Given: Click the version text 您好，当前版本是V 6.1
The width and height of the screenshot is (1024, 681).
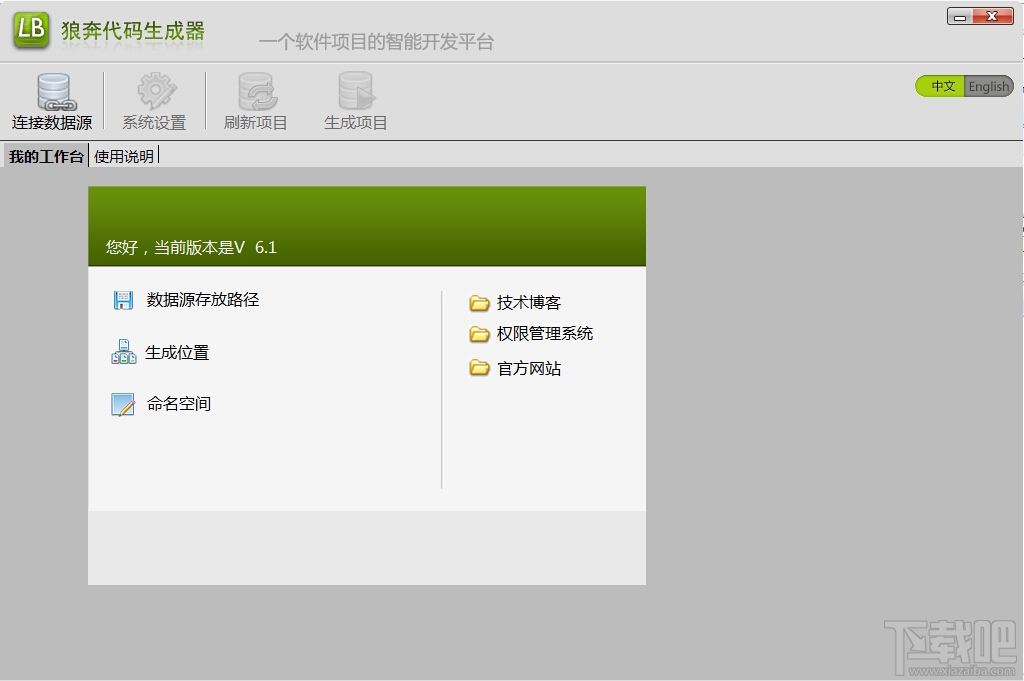Looking at the screenshot, I should pyautogui.click(x=191, y=247).
